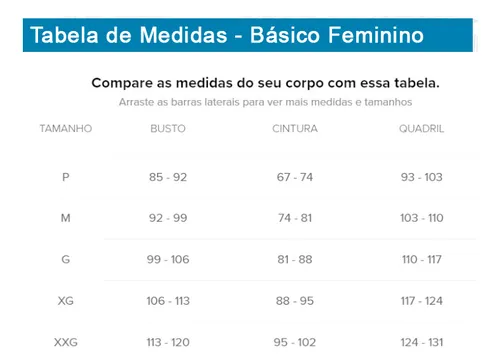Image resolution: width=500 pixels, height=363 pixels.
Task: Choose size XXG row label
Action: [x=66, y=342]
